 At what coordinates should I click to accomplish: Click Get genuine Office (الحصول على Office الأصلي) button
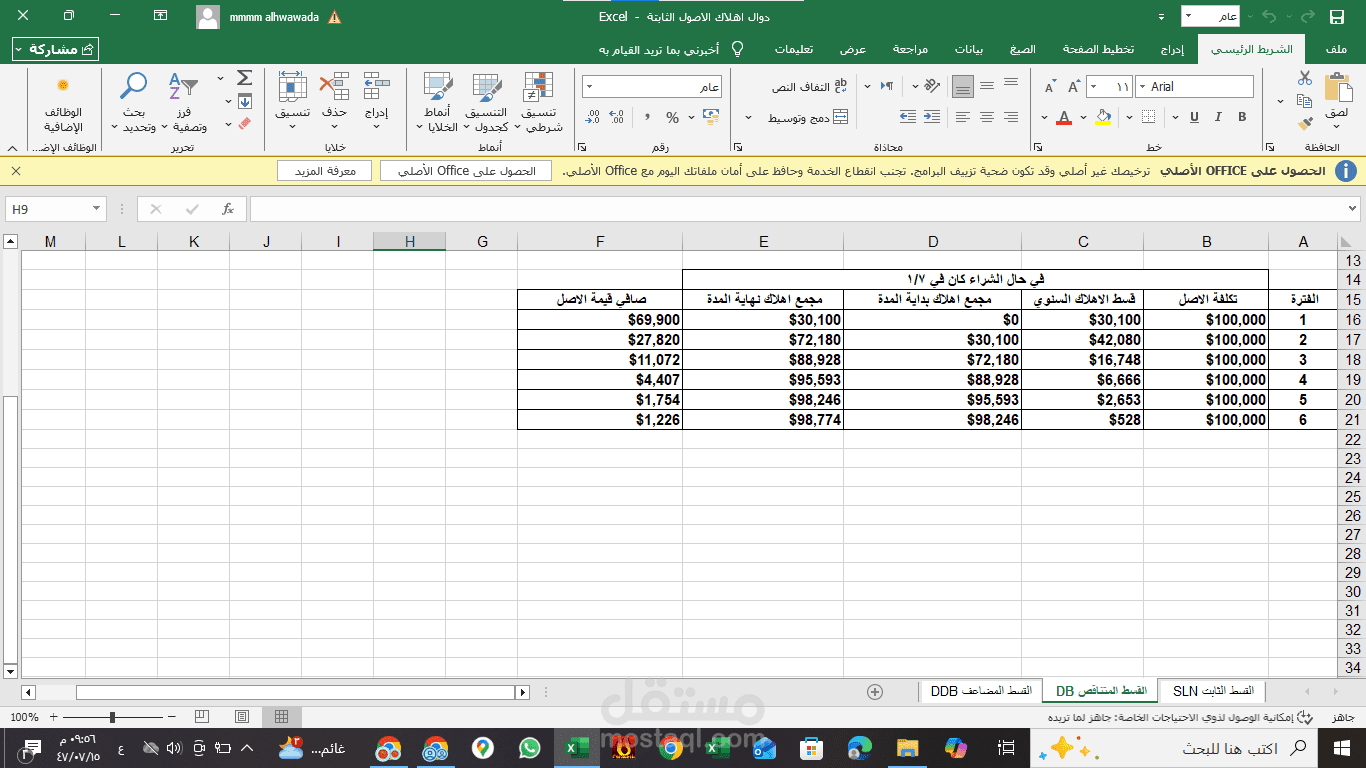[x=466, y=171]
